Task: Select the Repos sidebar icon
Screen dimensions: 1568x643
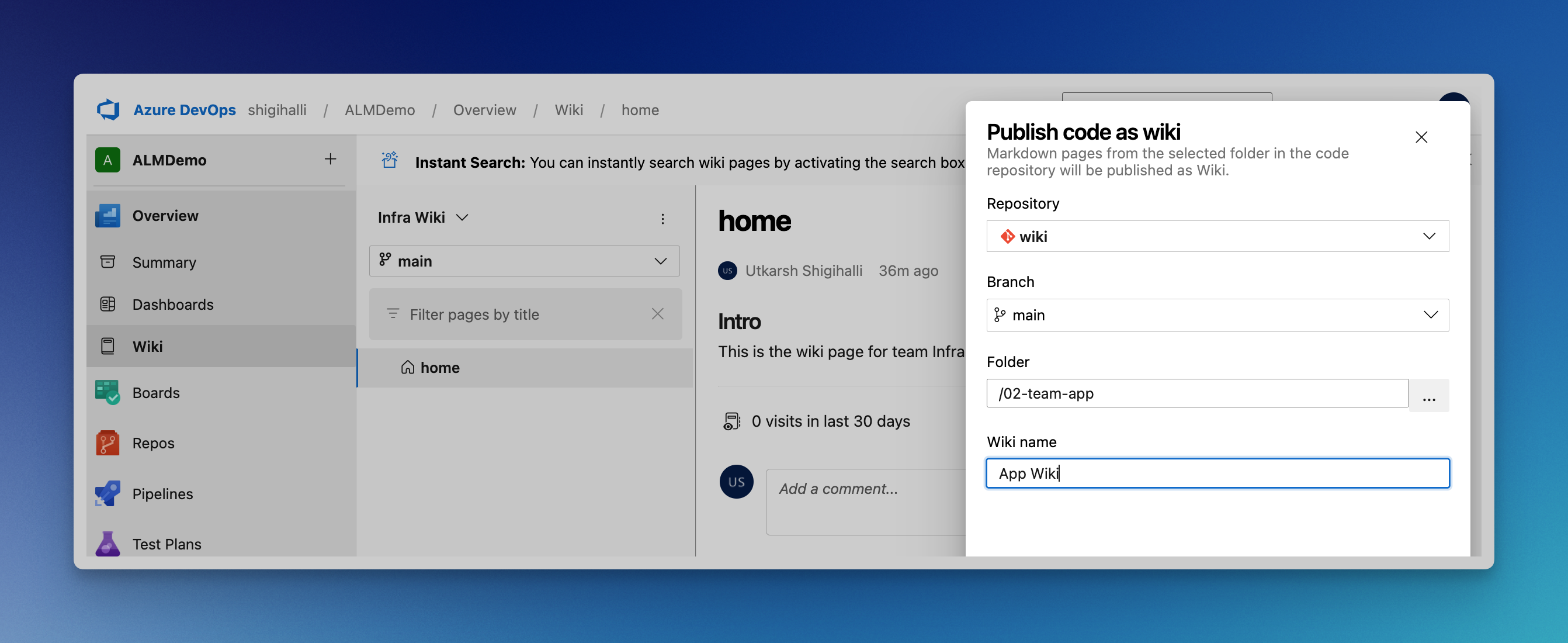Action: pyautogui.click(x=107, y=443)
